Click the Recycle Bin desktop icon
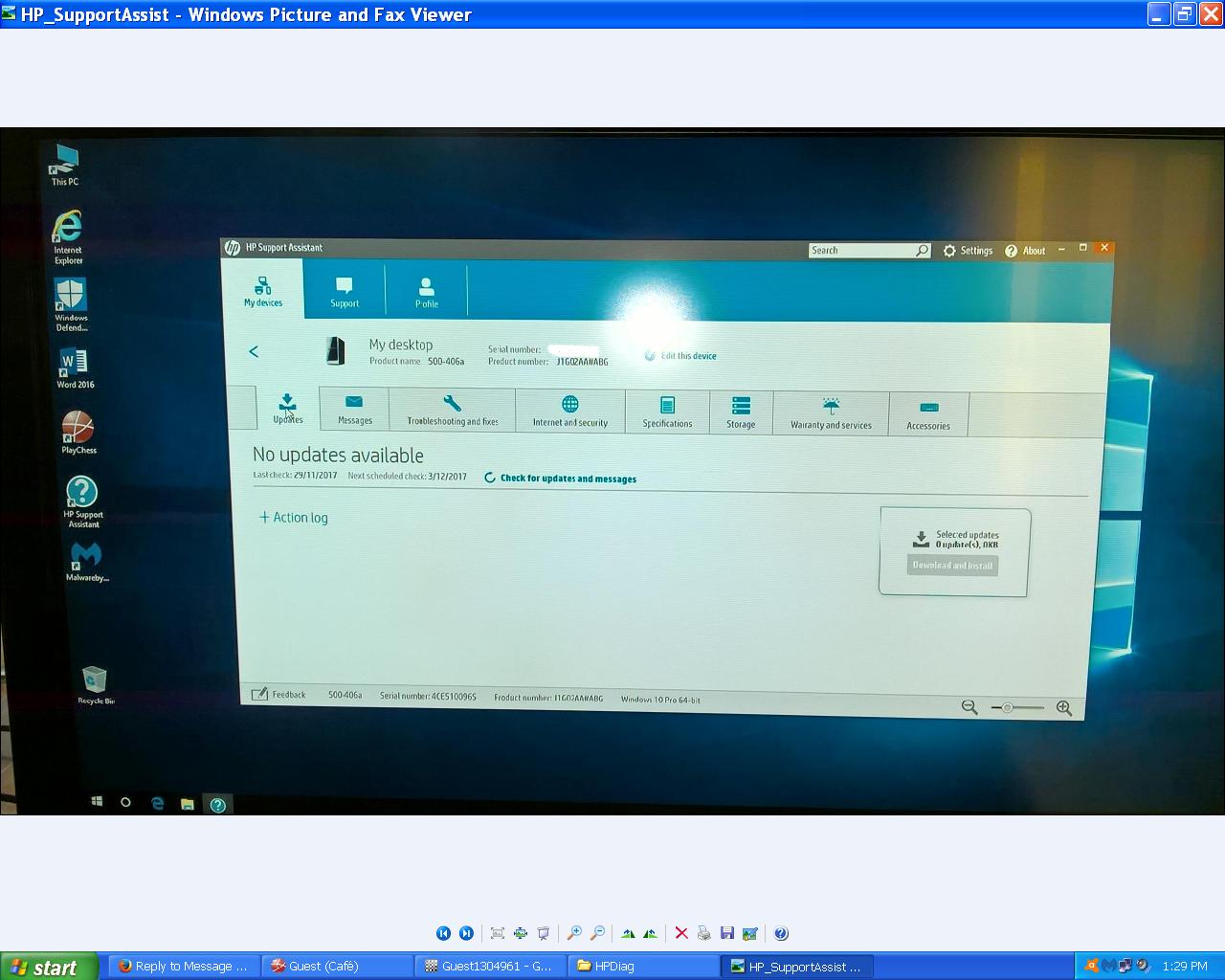The height and width of the screenshot is (980, 1225). pyautogui.click(x=95, y=685)
